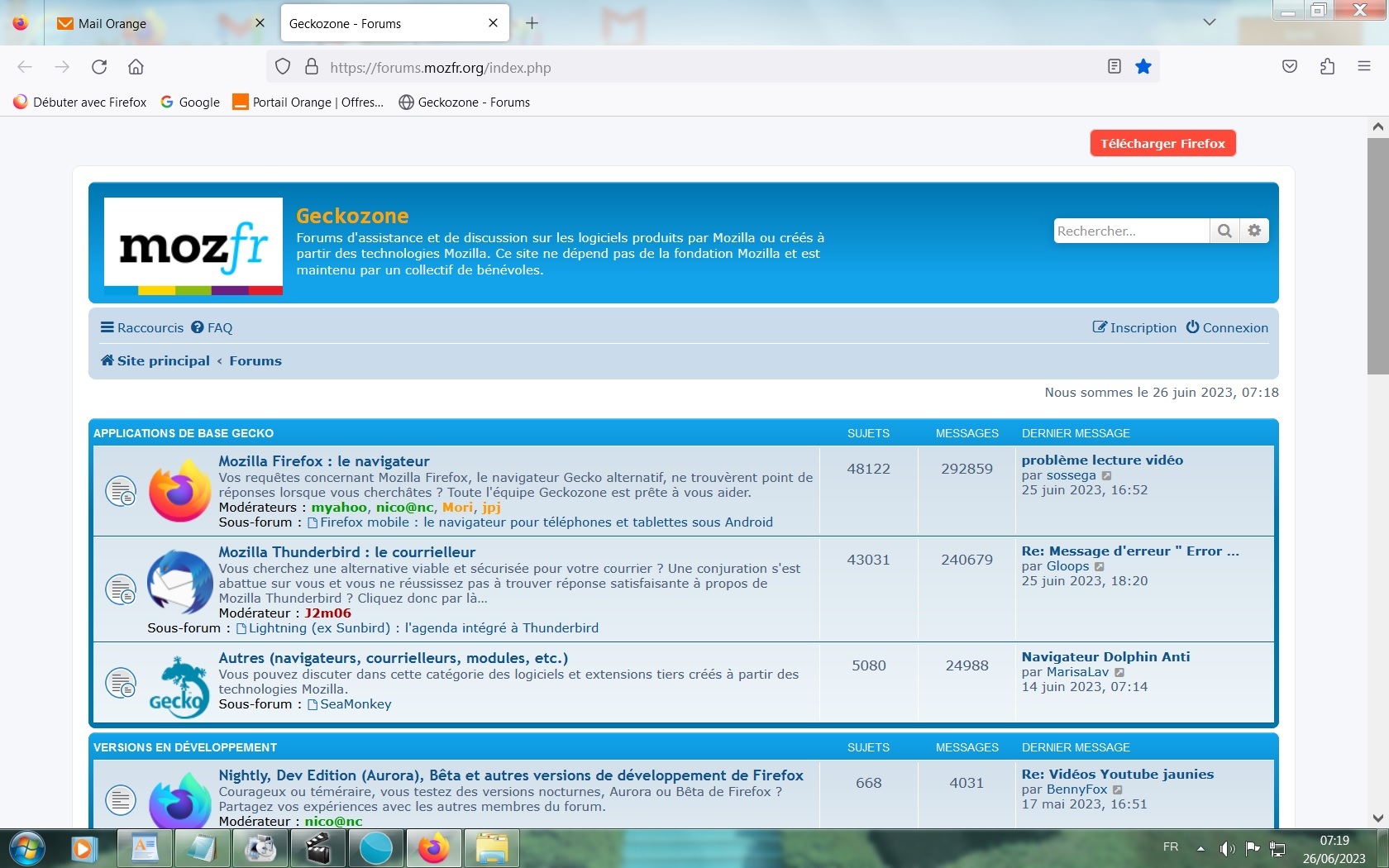View latest post icon next to Gloops
Screen dimensions: 1389x868
pos(1100,566)
